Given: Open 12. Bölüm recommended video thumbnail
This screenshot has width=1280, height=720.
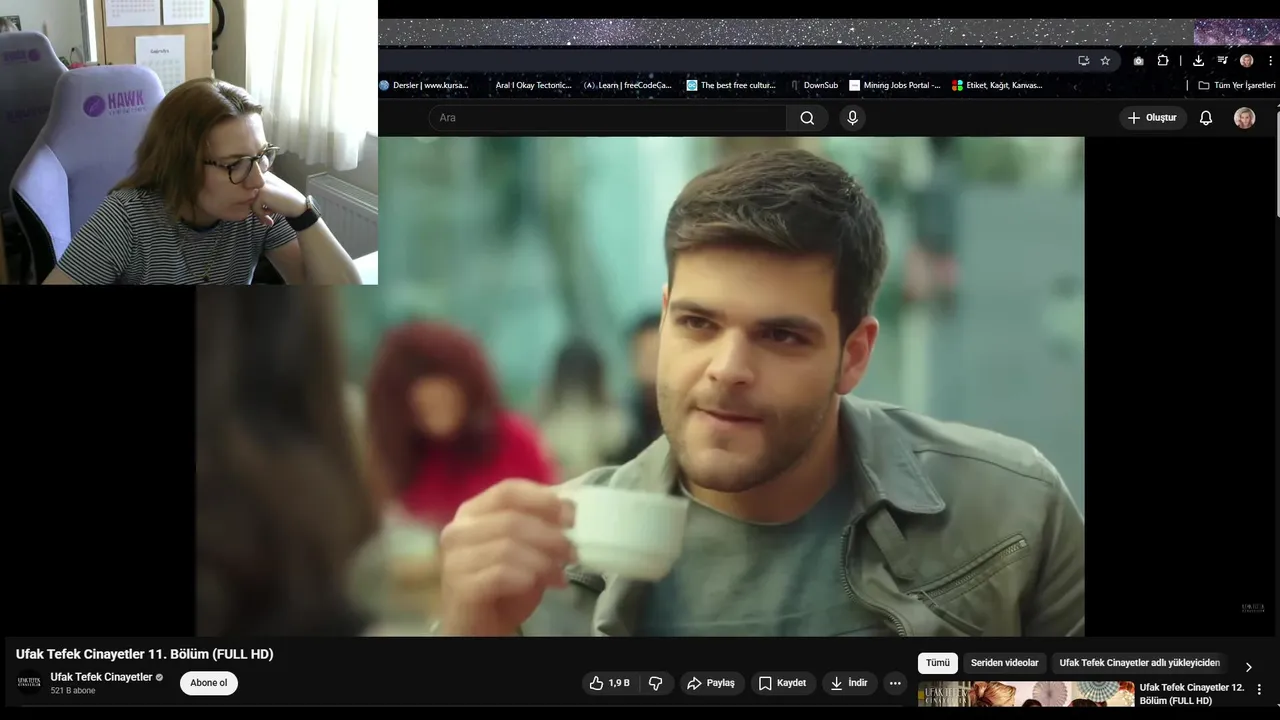Looking at the screenshot, I should pyautogui.click(x=1026, y=694).
